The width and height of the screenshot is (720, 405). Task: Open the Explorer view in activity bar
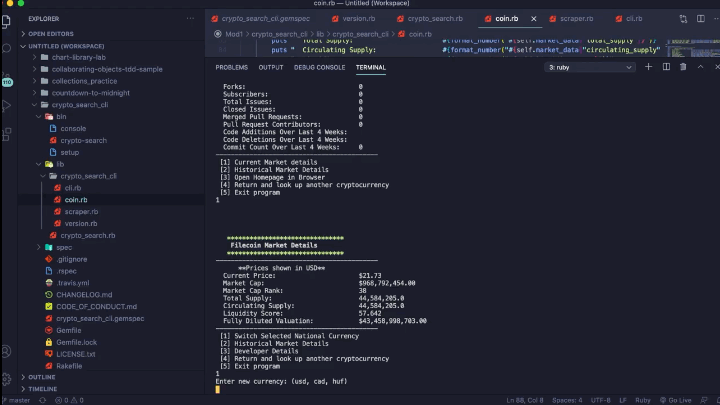6,21
